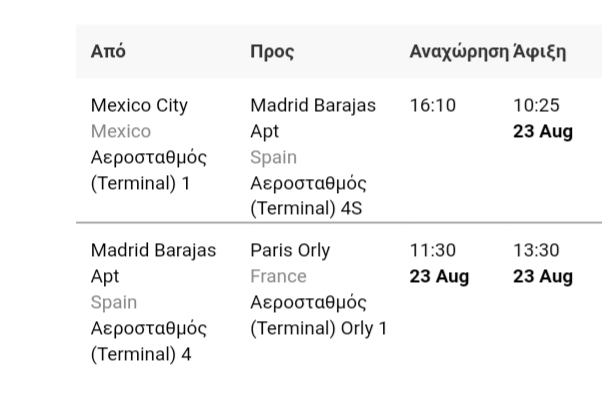Click Madrid Barajas origin in second row
This screenshot has width=602, height=398.
(x=154, y=263)
